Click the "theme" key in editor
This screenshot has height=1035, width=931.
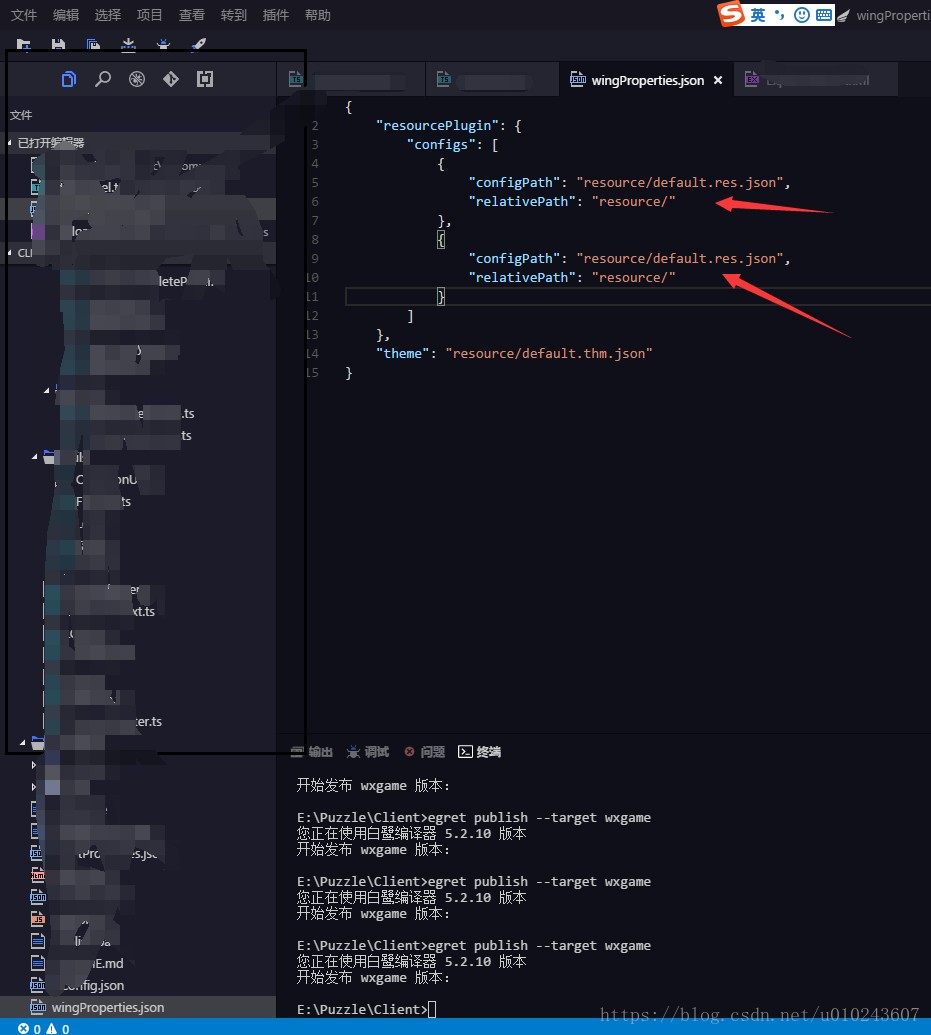[x=403, y=353]
